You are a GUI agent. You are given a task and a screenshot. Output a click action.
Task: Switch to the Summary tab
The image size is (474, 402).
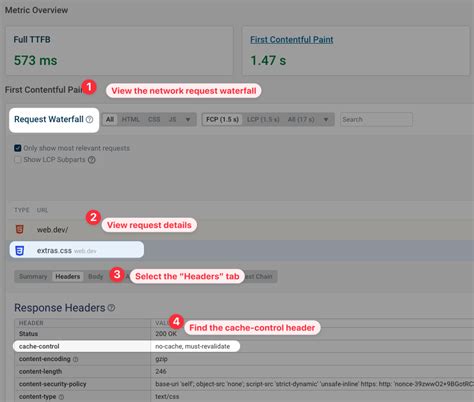33,276
